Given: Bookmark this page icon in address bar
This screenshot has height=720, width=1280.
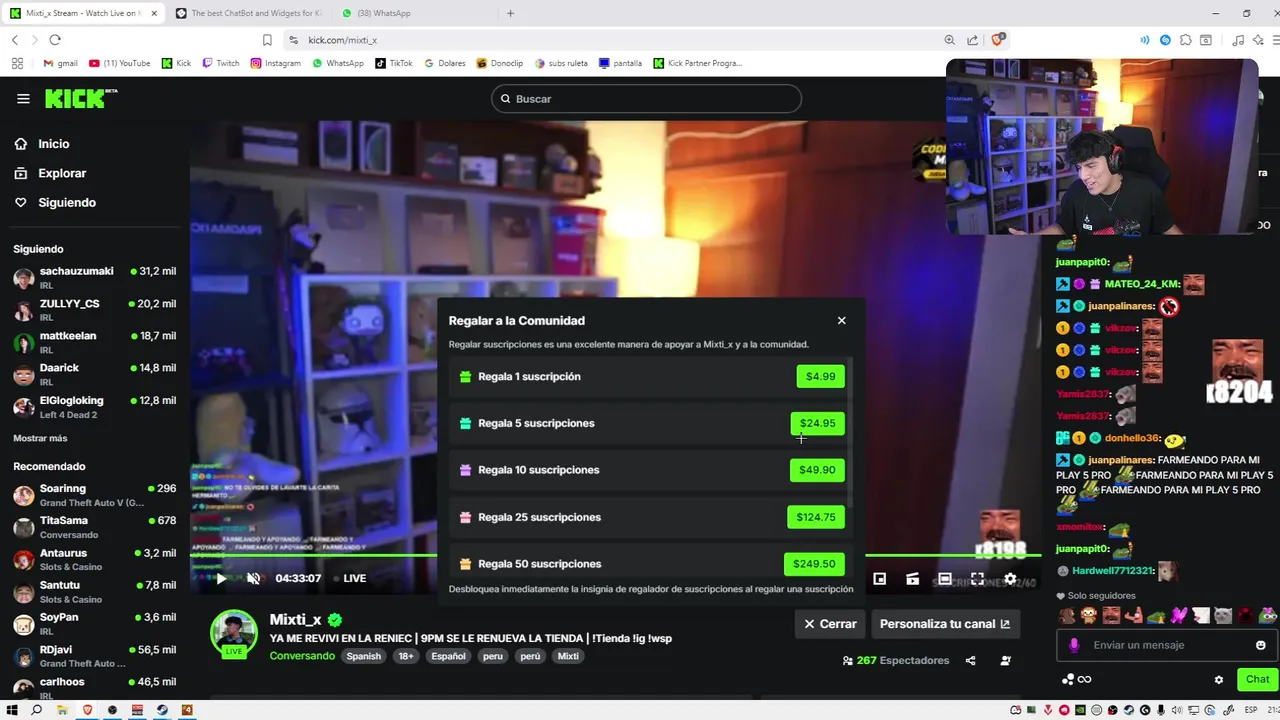Looking at the screenshot, I should pos(267,40).
